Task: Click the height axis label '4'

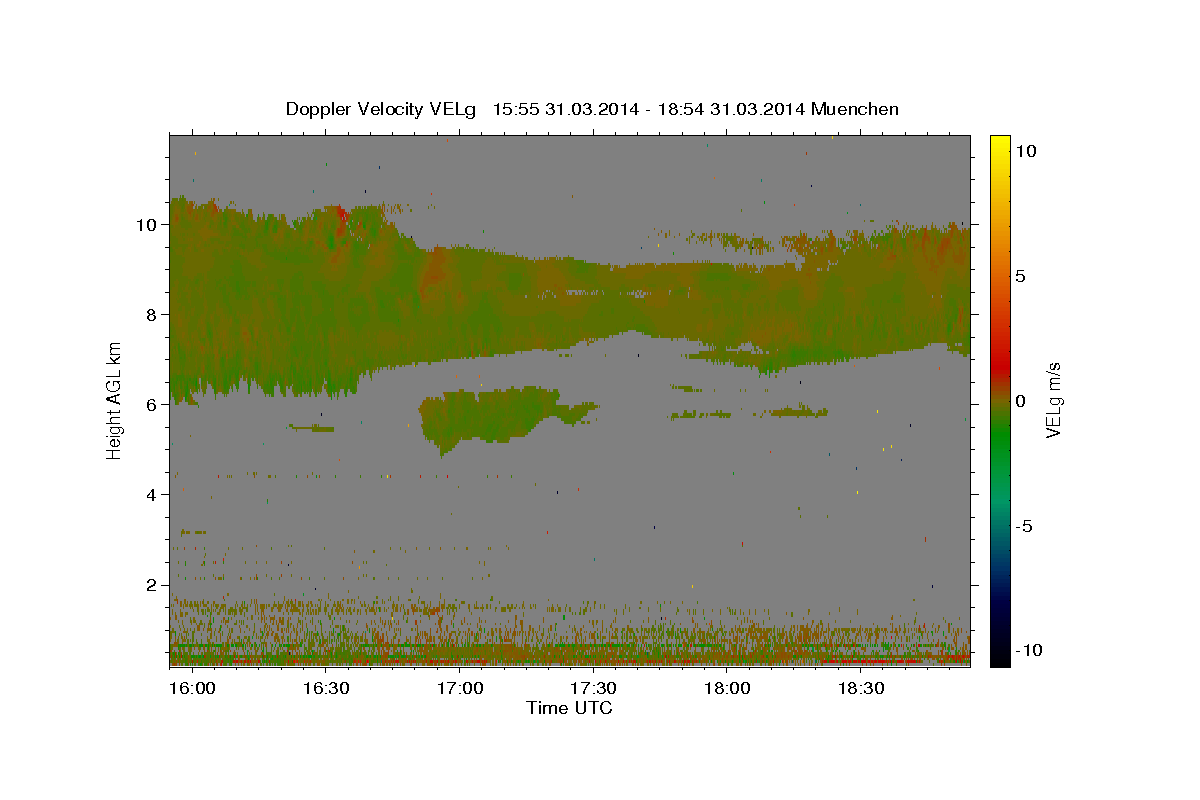Action: tap(152, 494)
